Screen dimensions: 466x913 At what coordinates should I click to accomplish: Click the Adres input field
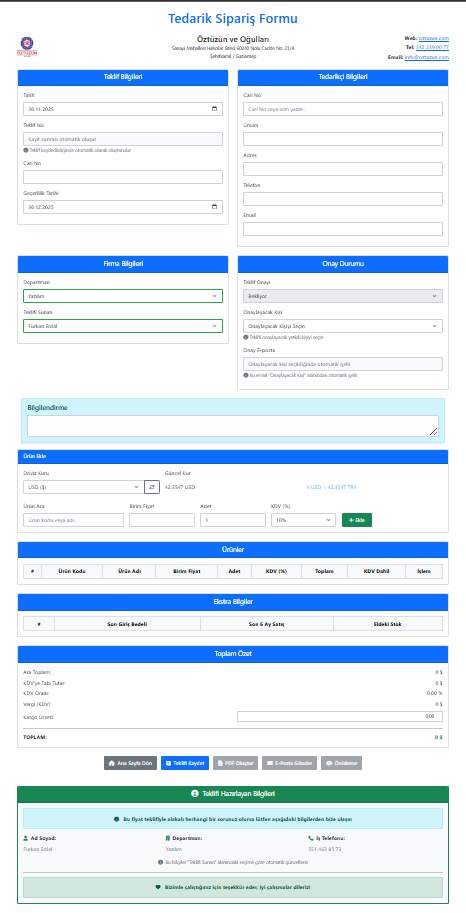click(343, 169)
